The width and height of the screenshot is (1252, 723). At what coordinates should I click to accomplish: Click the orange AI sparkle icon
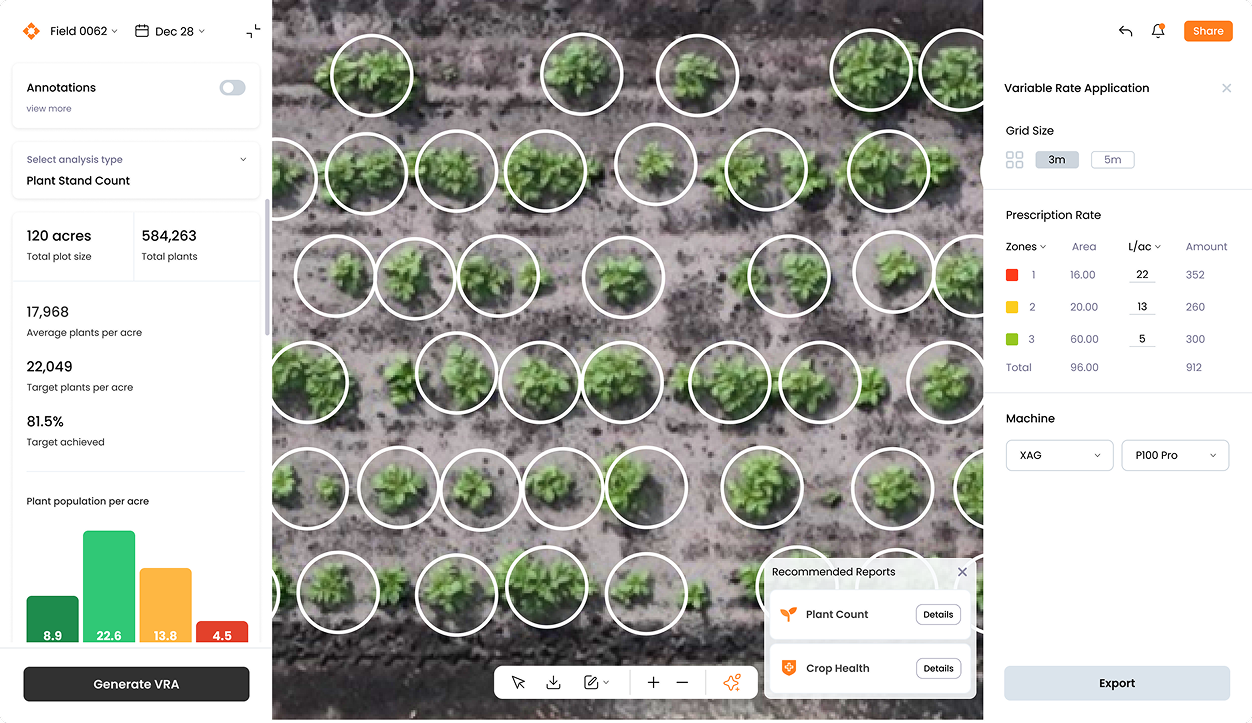[732, 682]
